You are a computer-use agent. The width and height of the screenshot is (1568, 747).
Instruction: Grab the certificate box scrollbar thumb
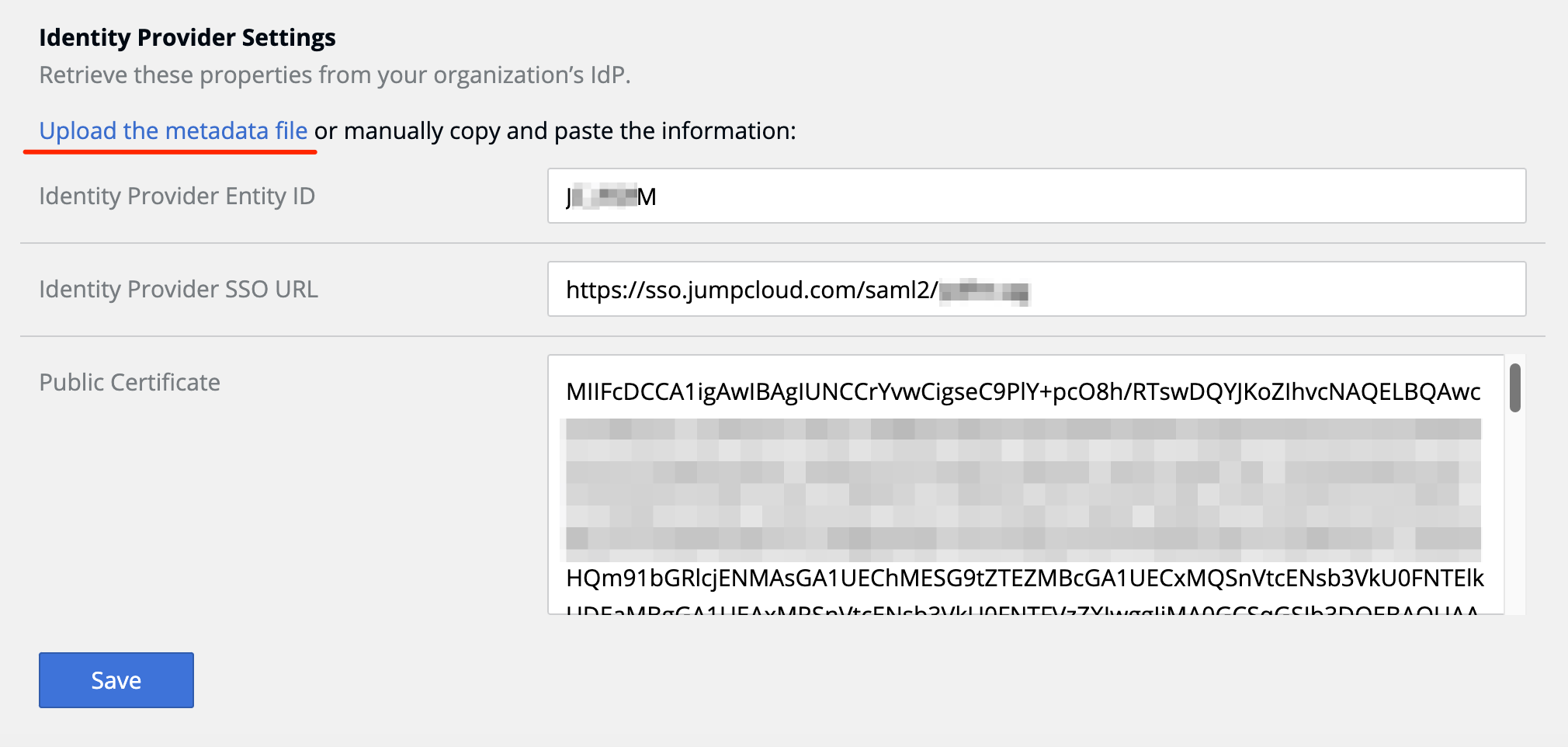pos(1514,387)
